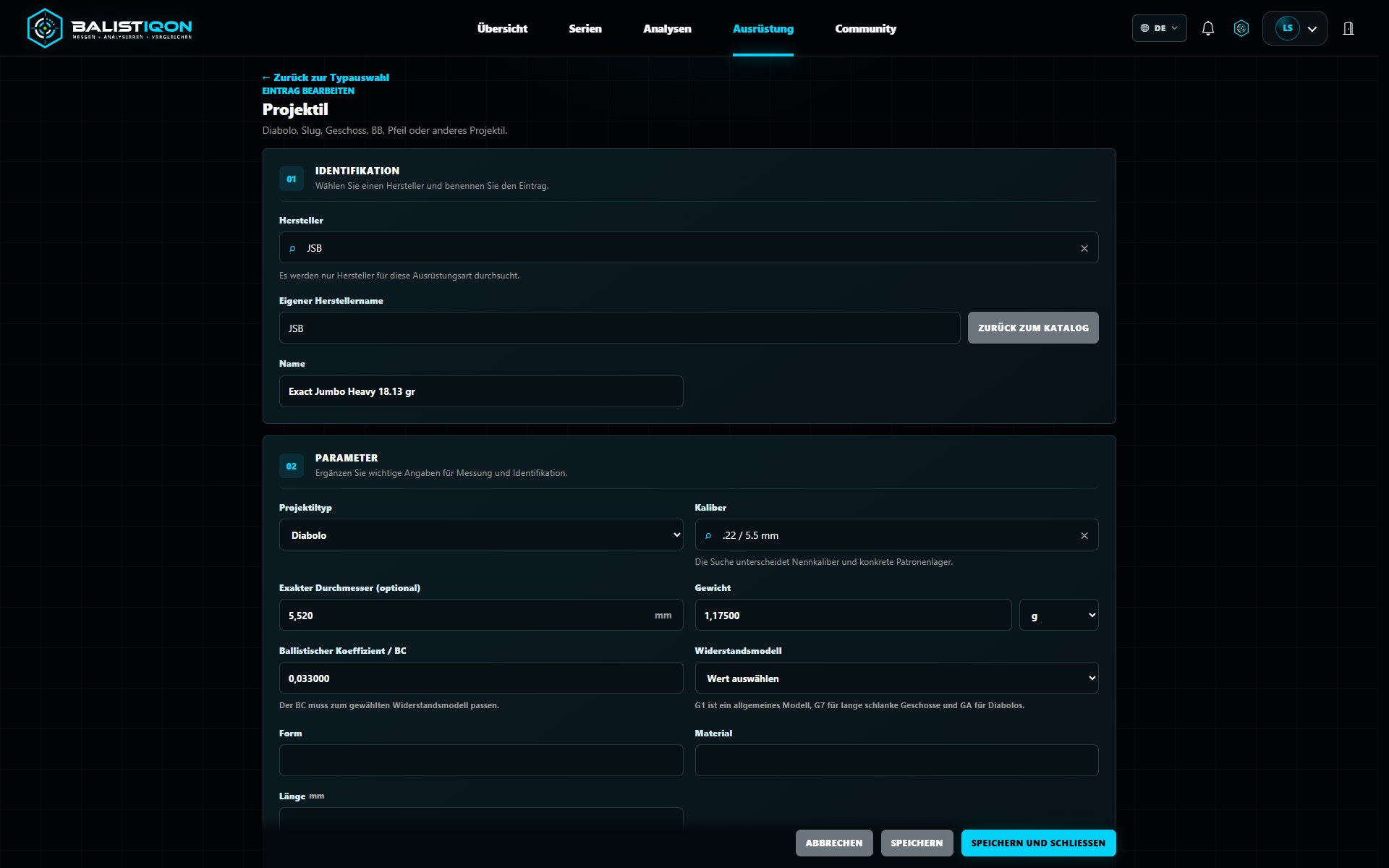This screenshot has width=1389, height=868.
Task: Open the Analysen tab
Action: (x=667, y=28)
